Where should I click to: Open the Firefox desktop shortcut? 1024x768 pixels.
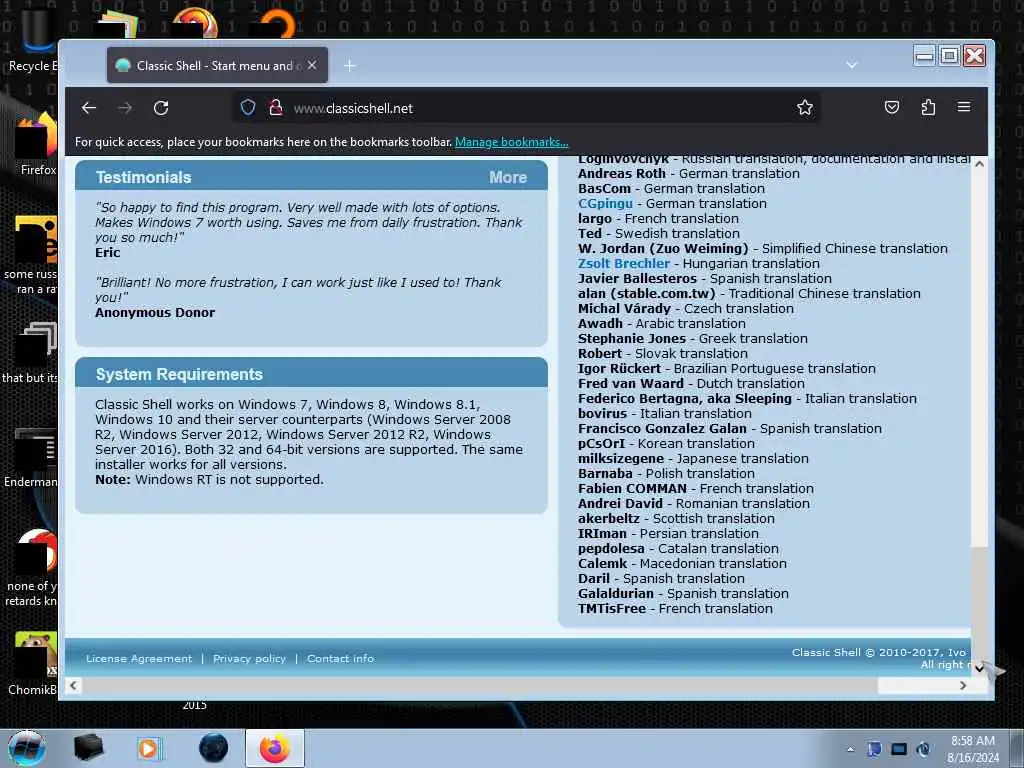point(37,144)
